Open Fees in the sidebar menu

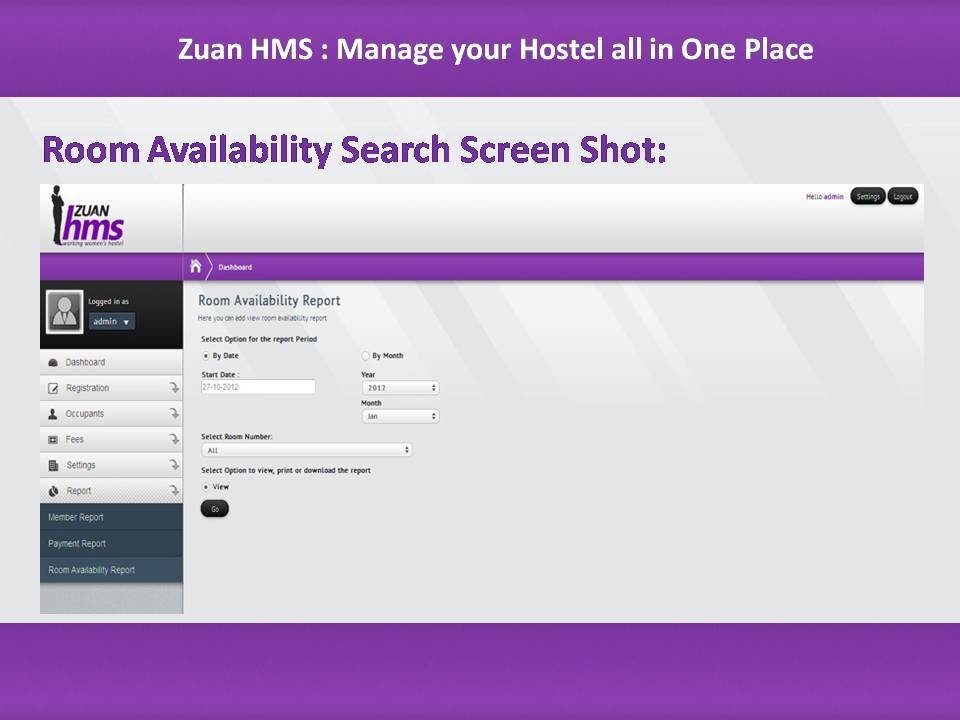(x=111, y=440)
